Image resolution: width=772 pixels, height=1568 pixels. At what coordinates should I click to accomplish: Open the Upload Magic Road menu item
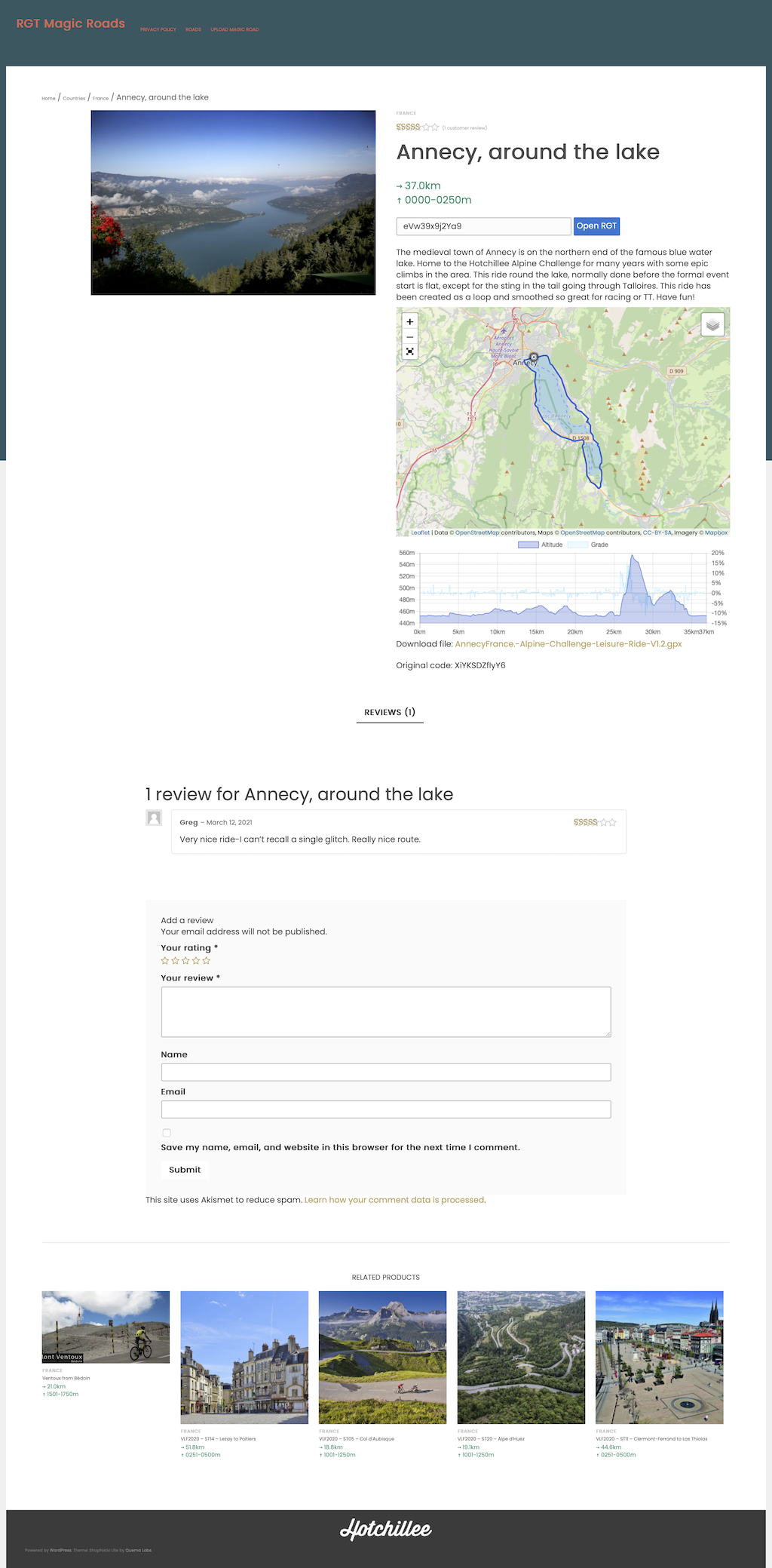point(234,29)
